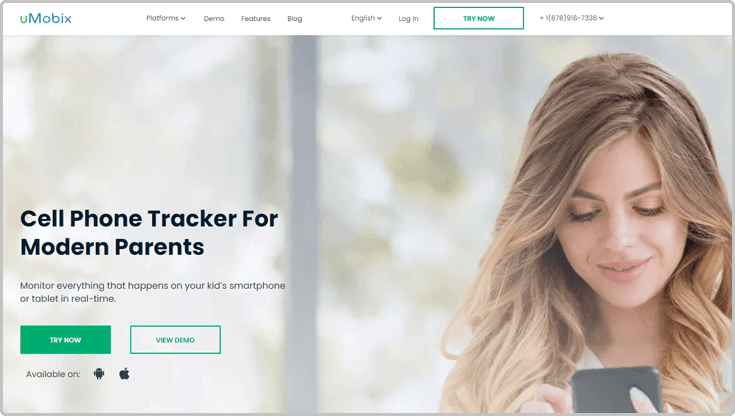Select Features in the top navigation

click(255, 19)
